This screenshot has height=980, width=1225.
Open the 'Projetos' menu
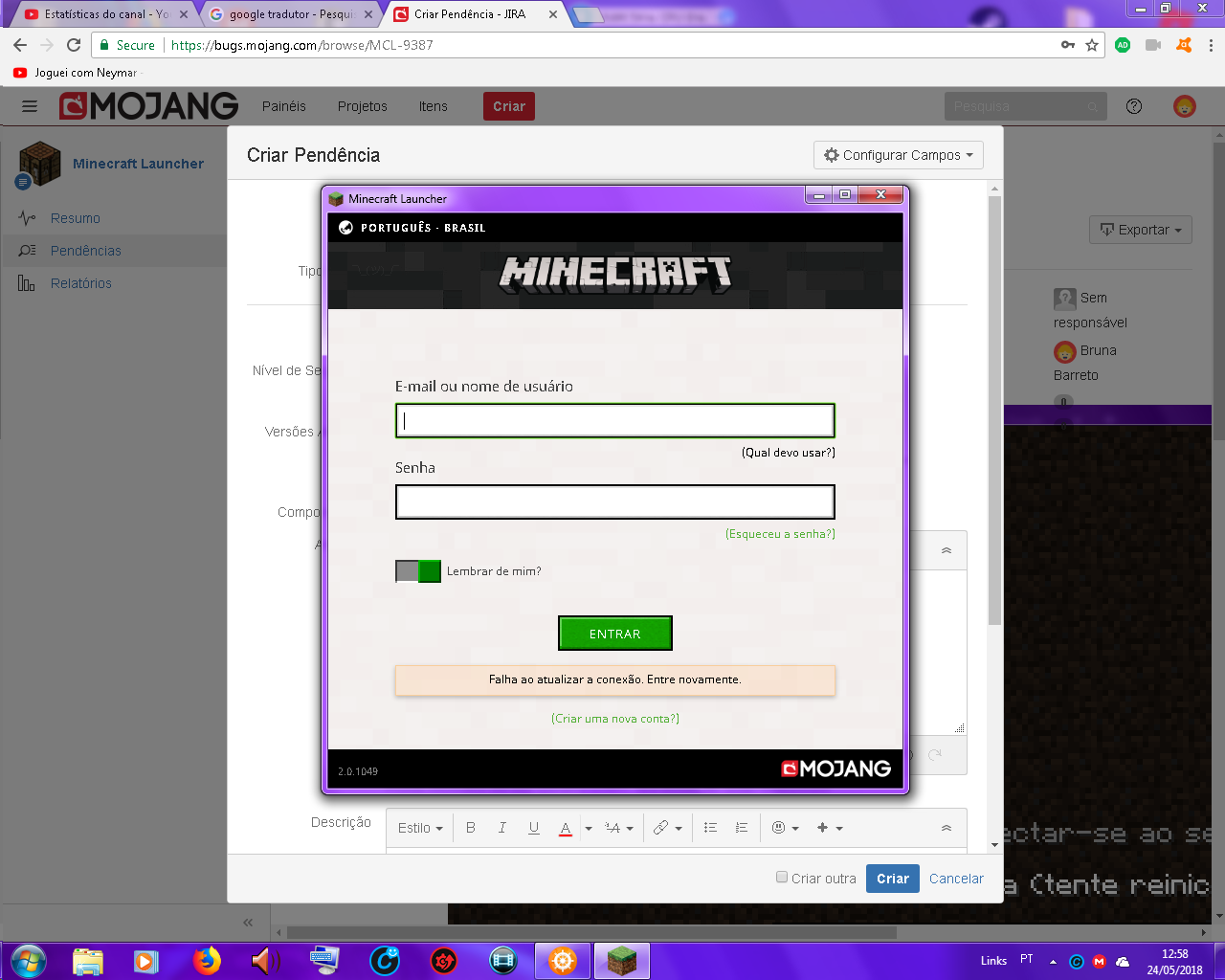tap(363, 106)
